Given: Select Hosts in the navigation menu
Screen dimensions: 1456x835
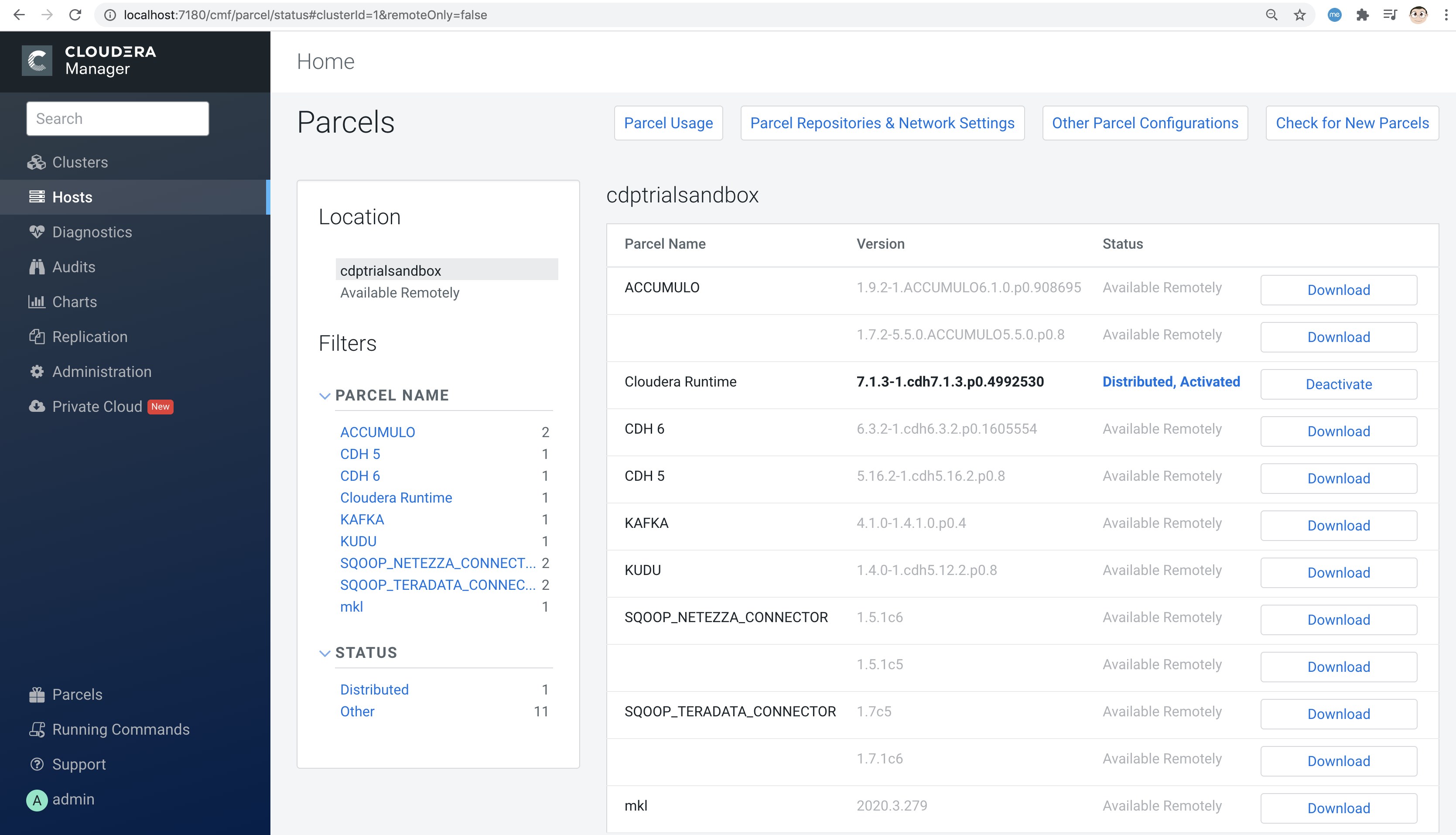Looking at the screenshot, I should pos(72,197).
